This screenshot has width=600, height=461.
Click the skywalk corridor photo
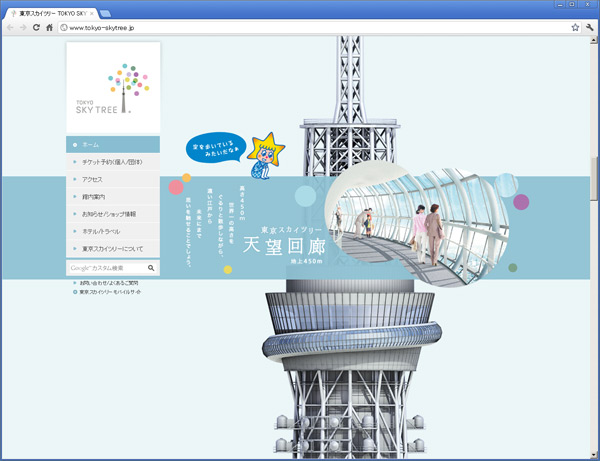(417, 224)
